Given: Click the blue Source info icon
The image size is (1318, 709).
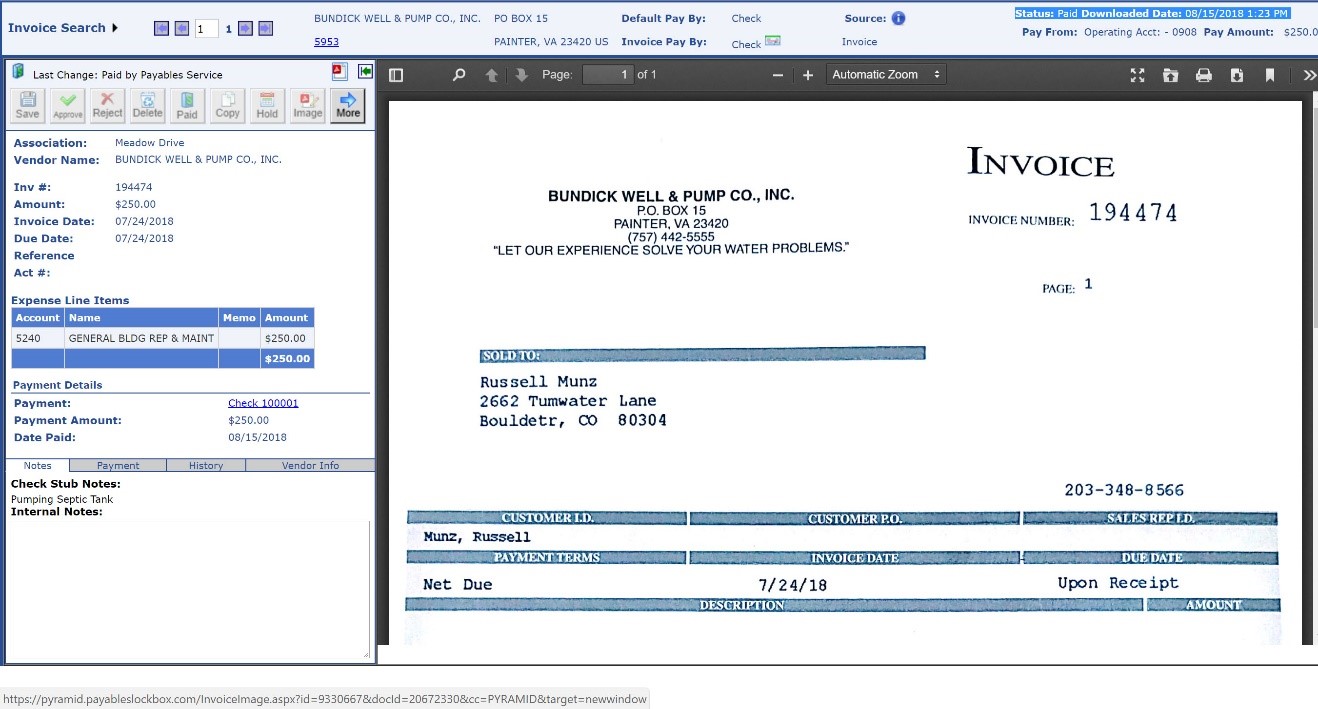Looking at the screenshot, I should pos(898,18).
